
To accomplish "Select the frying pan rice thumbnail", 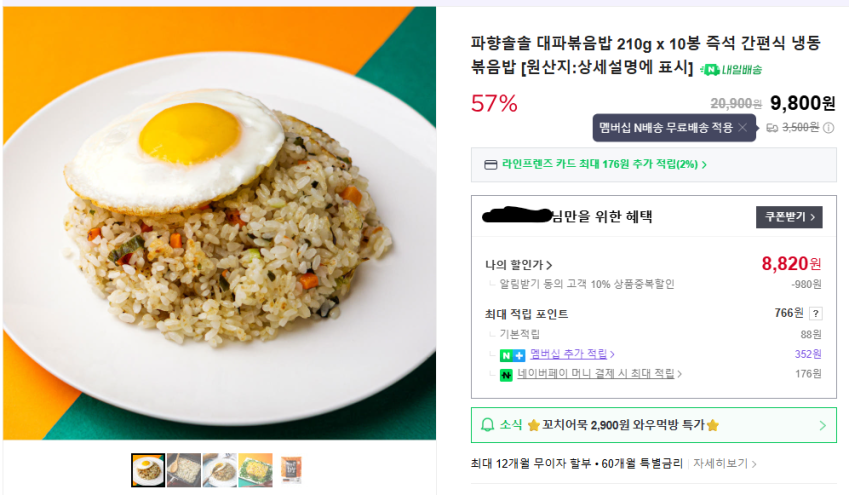I will click(183, 470).
